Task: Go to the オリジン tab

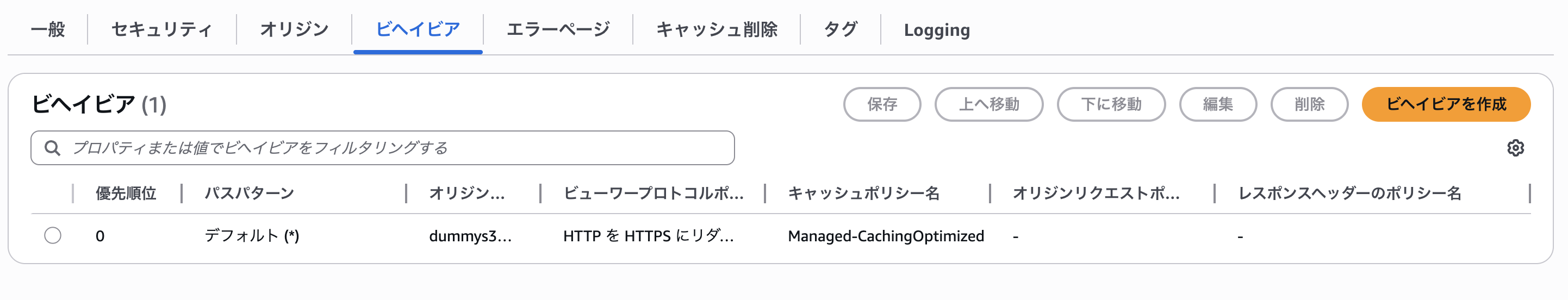Action: coord(294,29)
